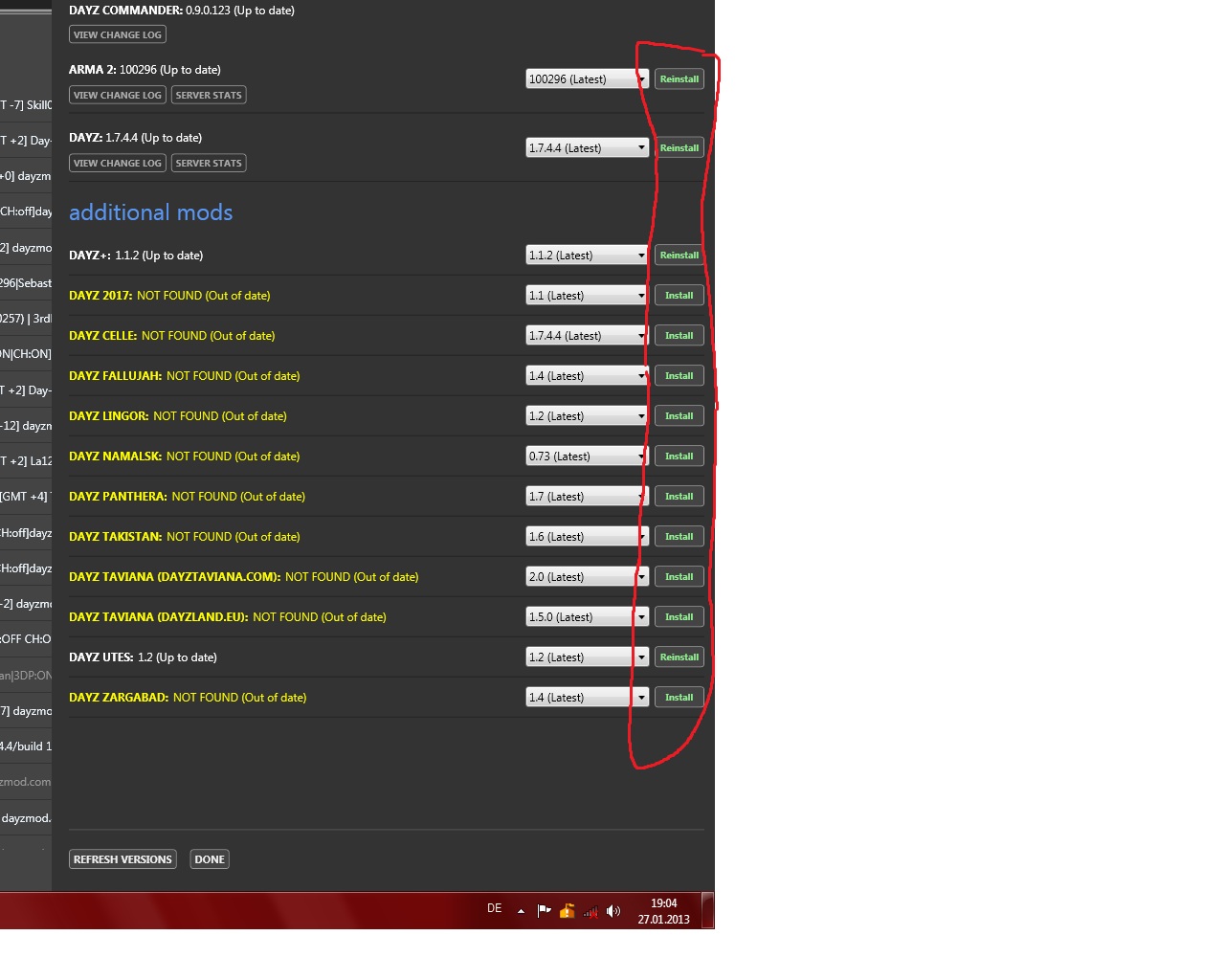View change log for DayZ Commander
The height and width of the screenshot is (980, 1225).
tap(118, 34)
